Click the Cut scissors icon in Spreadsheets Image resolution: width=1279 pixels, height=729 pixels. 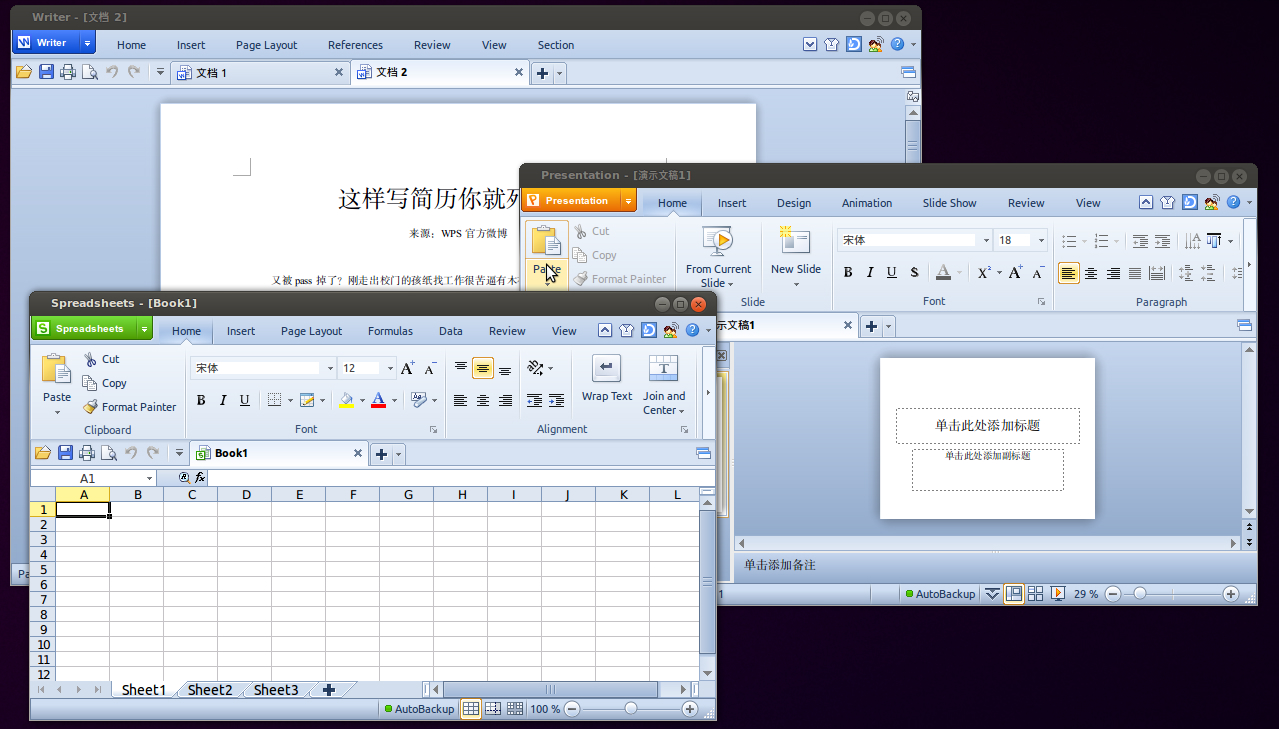click(90, 359)
